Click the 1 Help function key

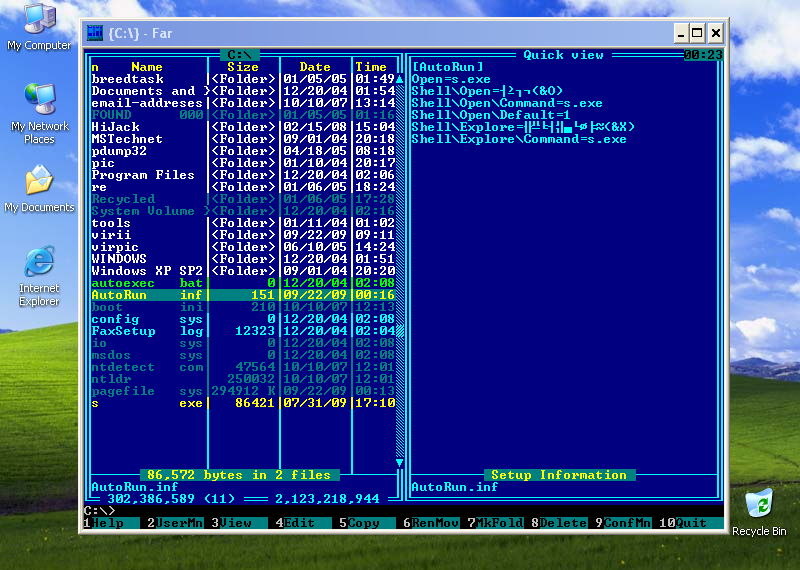tap(111, 523)
